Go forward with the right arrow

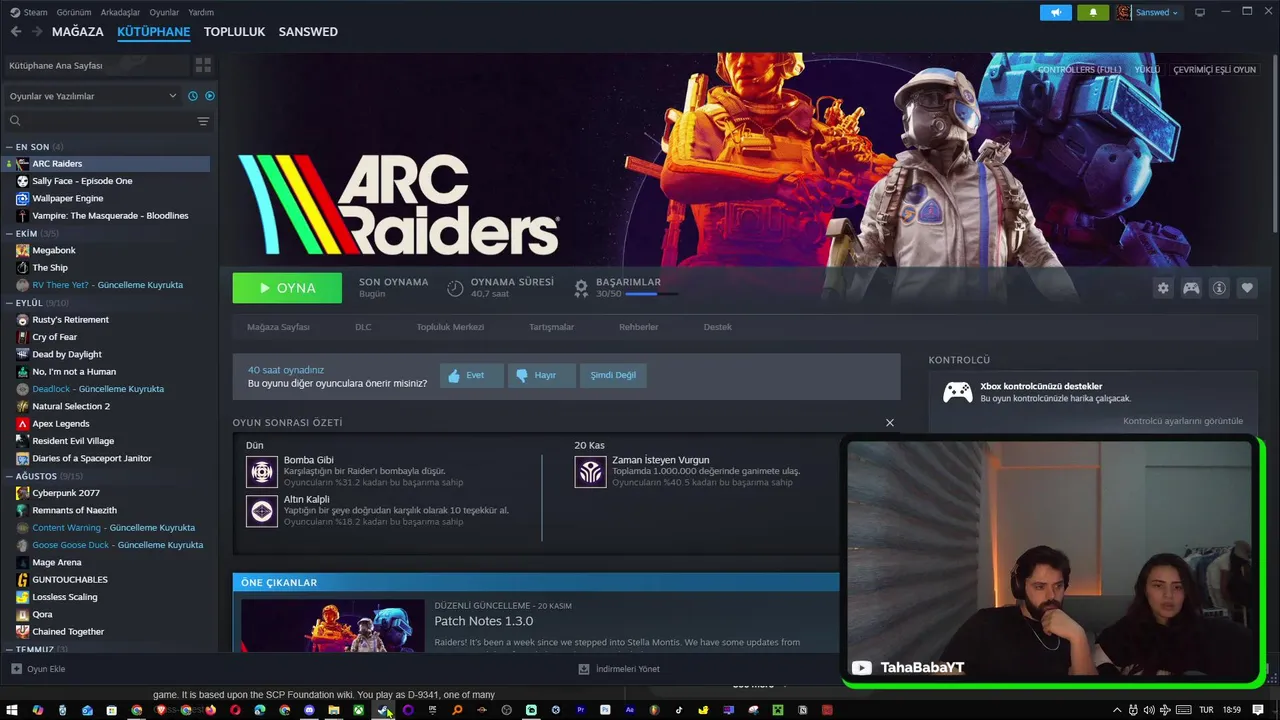[37, 32]
